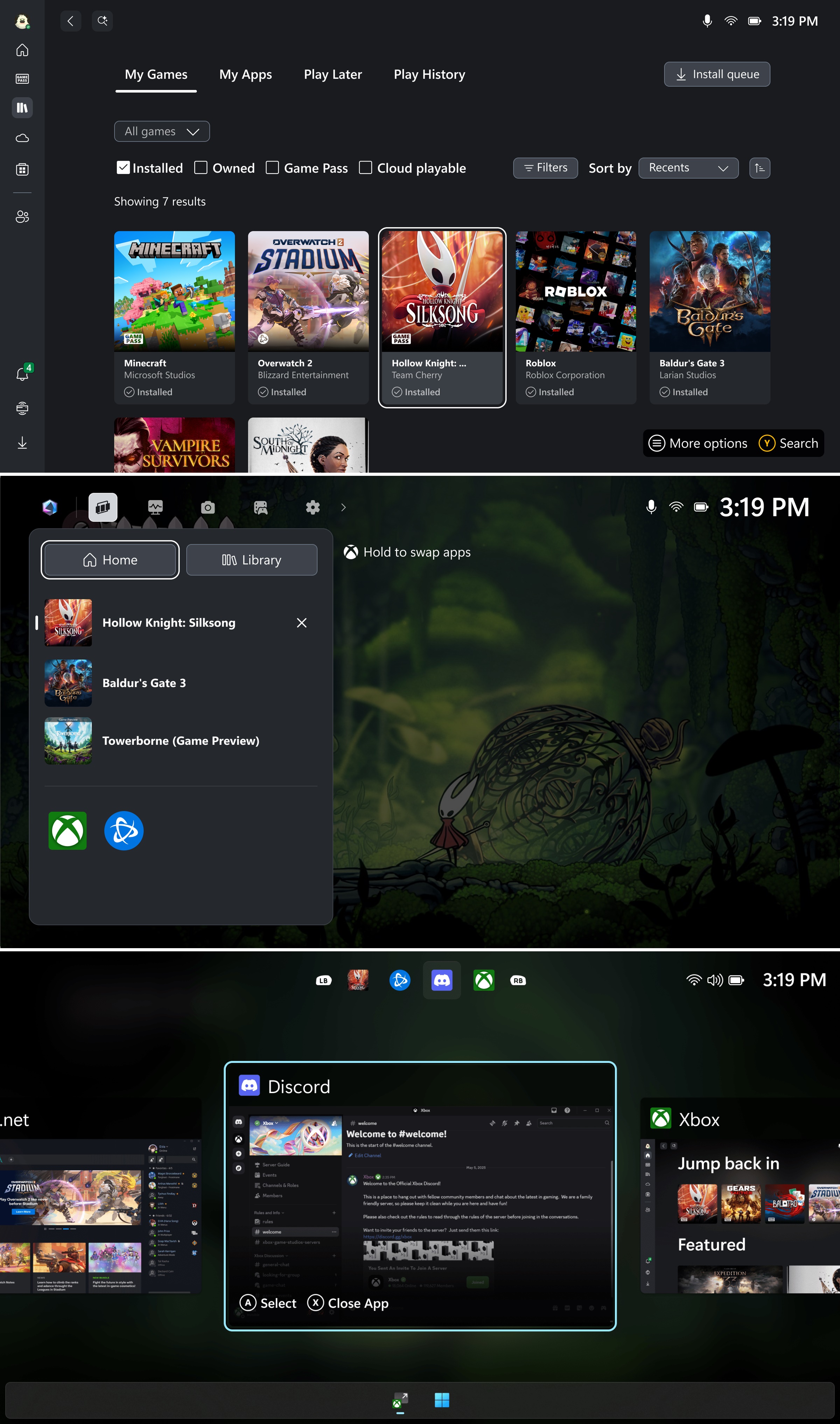Image resolution: width=840 pixels, height=1424 pixels.
Task: Launch the Xbox app icon in Game Bar panel
Action: 67,831
